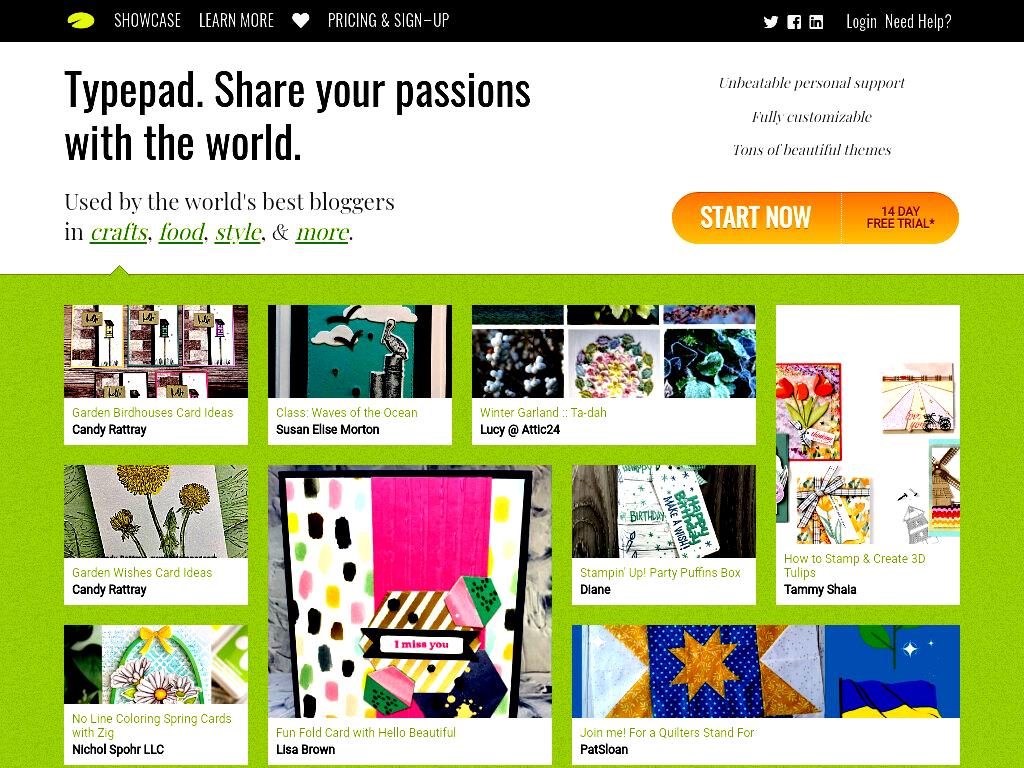The width and height of the screenshot is (1024, 768).
Task: Open the heart icon in navigation
Action: (x=300, y=21)
